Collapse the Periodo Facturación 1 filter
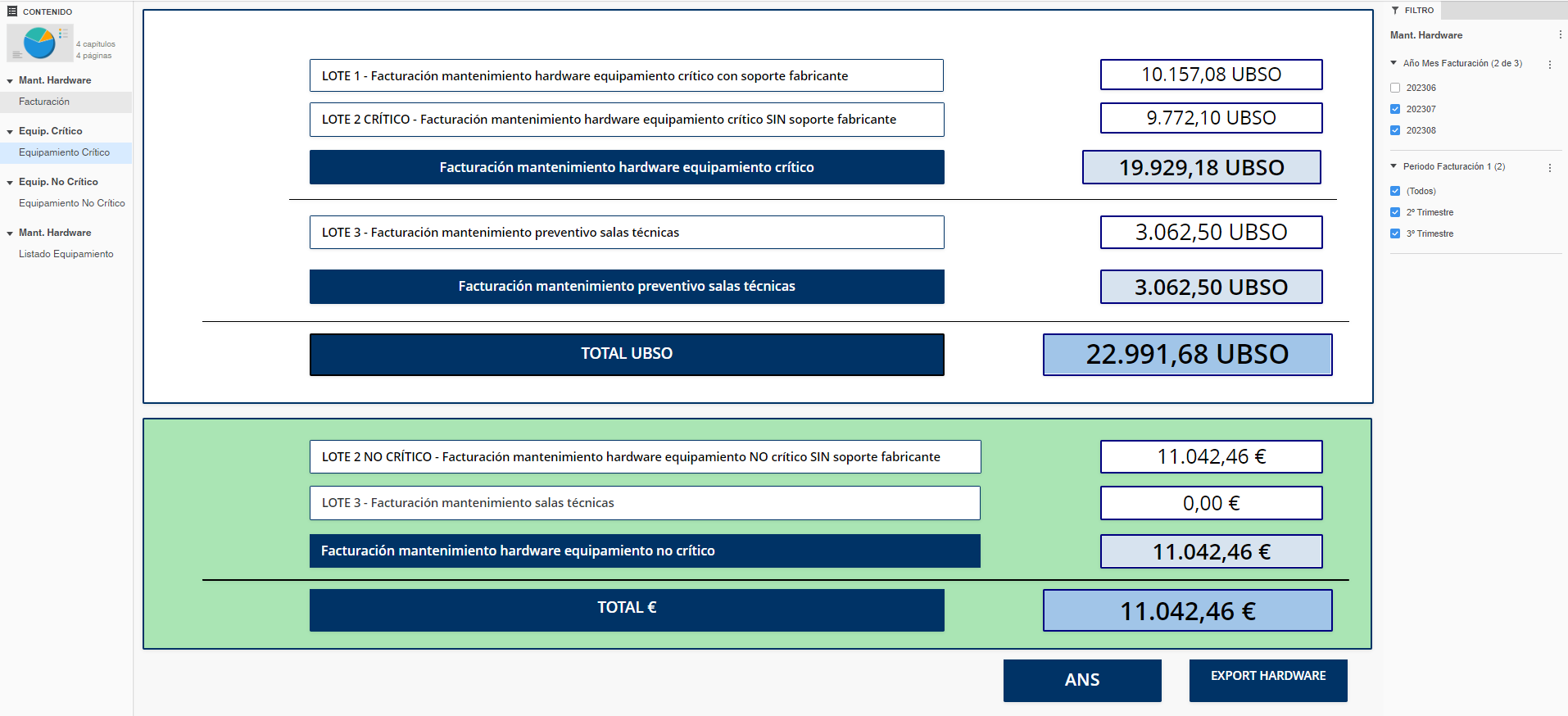The image size is (1568, 716). [x=1394, y=166]
